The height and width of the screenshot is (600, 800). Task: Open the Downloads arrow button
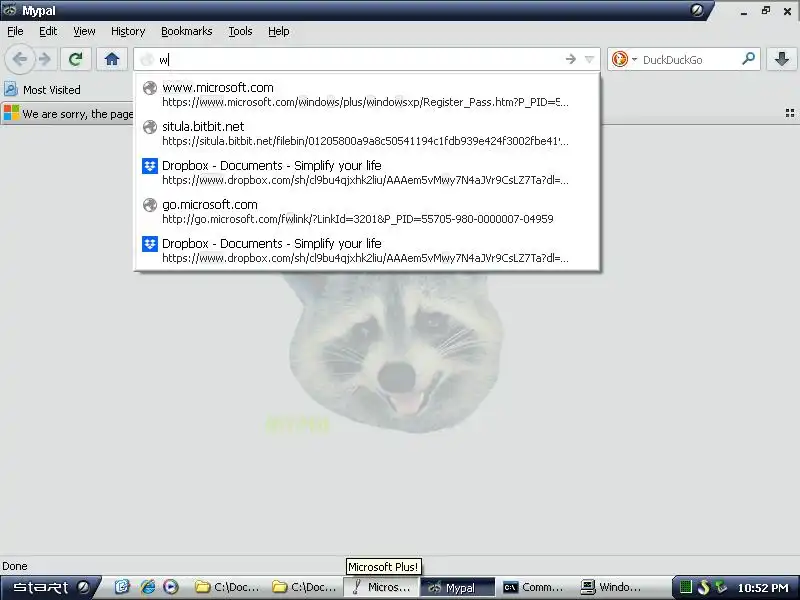(x=782, y=59)
